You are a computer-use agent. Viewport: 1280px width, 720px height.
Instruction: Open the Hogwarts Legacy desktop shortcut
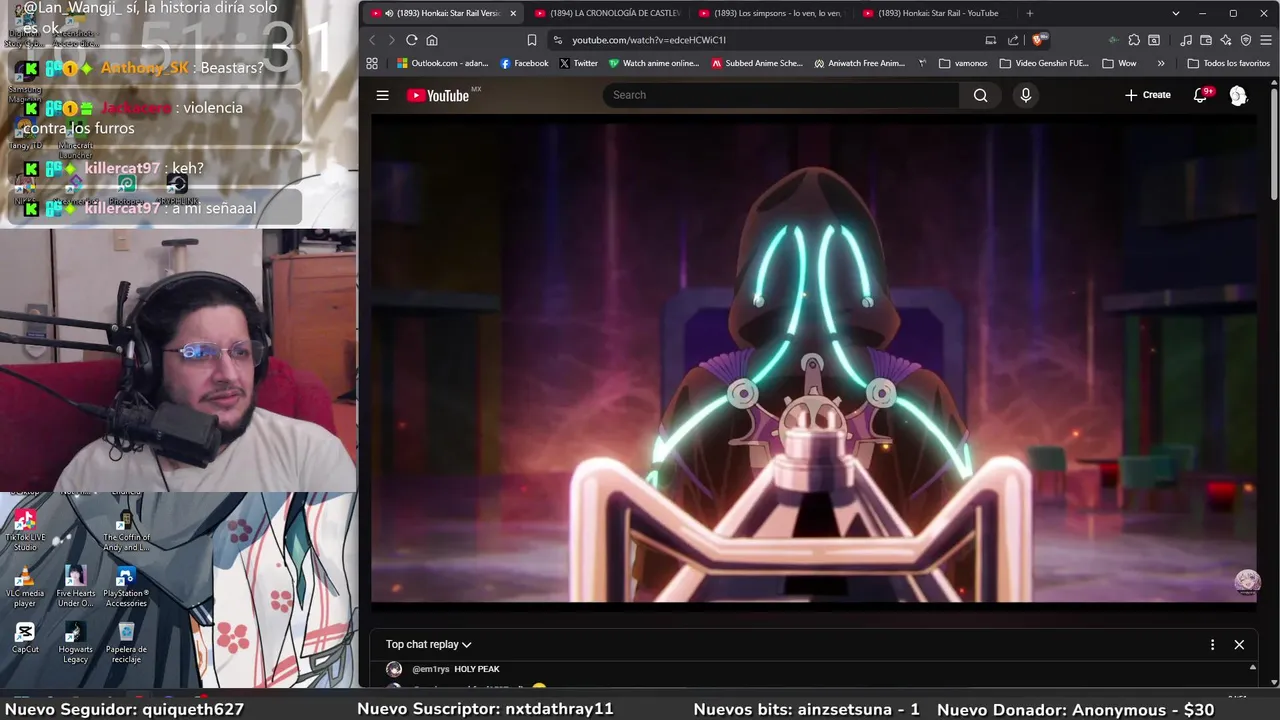75,643
